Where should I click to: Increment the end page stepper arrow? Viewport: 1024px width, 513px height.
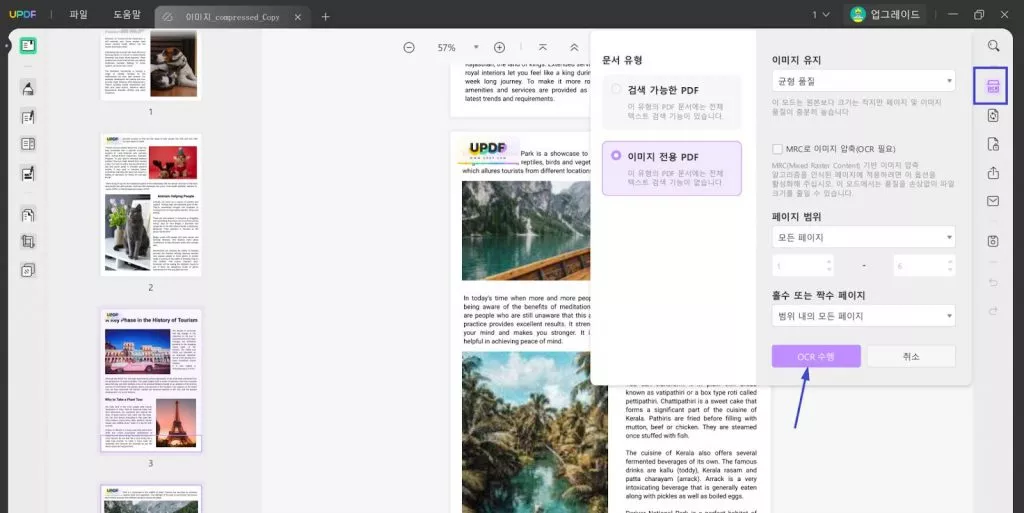click(950, 261)
